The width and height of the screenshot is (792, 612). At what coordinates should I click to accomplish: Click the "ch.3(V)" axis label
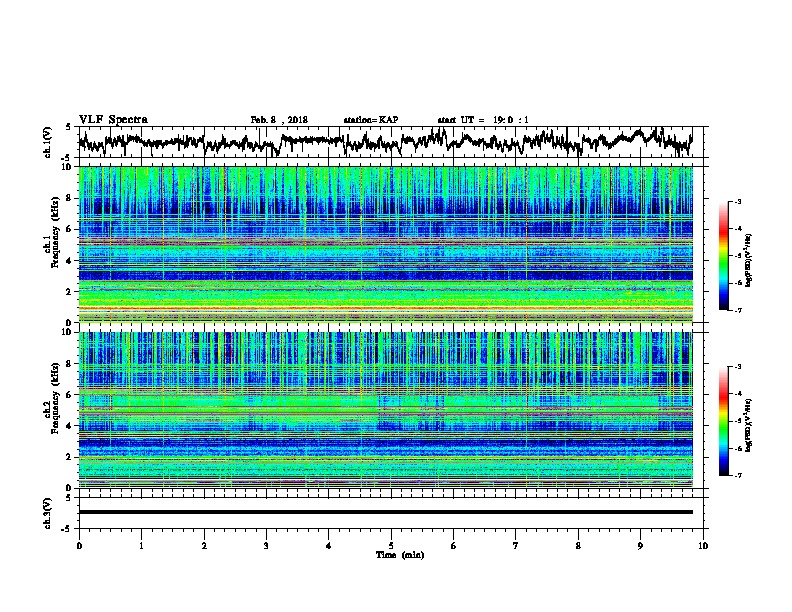(x=48, y=513)
